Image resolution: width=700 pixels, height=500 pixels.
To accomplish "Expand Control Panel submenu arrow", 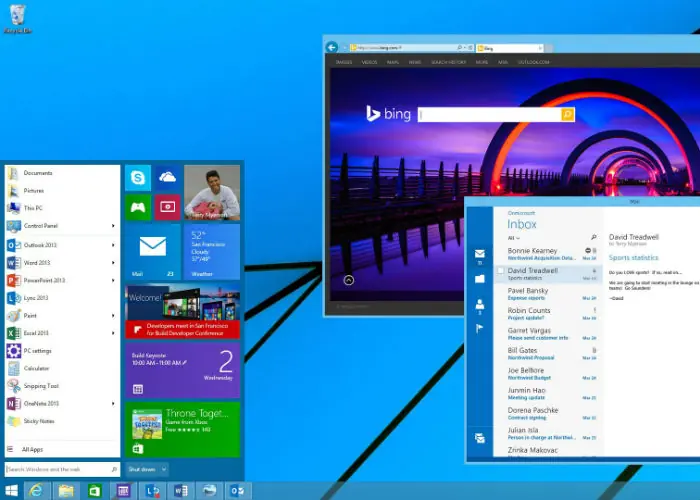I will click(113, 226).
